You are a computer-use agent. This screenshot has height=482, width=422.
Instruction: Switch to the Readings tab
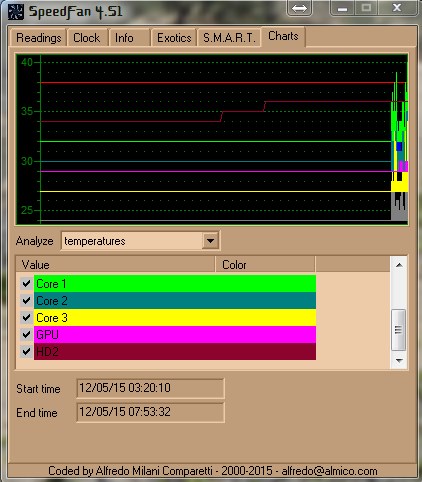tap(38, 38)
